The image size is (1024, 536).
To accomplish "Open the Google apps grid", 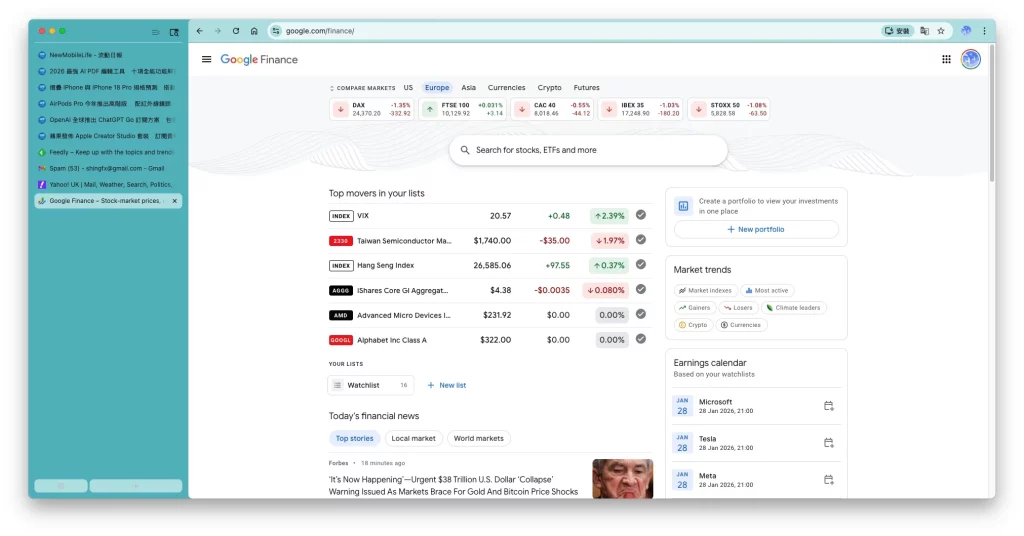I will click(946, 59).
